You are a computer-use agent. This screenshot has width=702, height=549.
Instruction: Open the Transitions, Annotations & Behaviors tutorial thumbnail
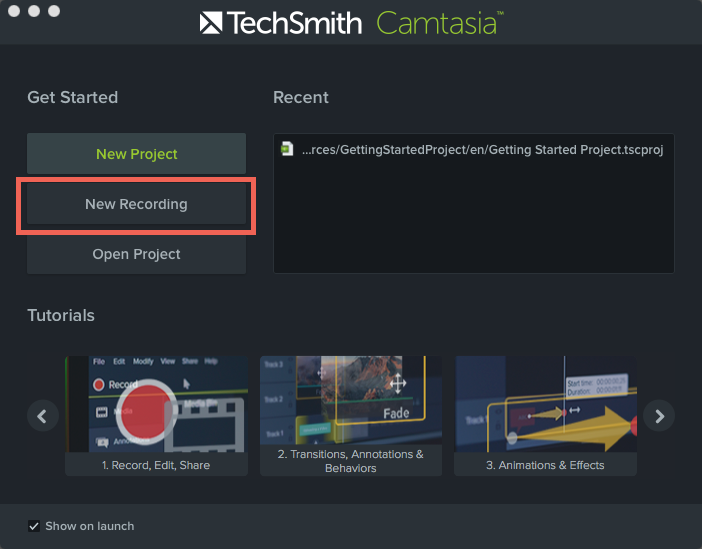(351, 400)
